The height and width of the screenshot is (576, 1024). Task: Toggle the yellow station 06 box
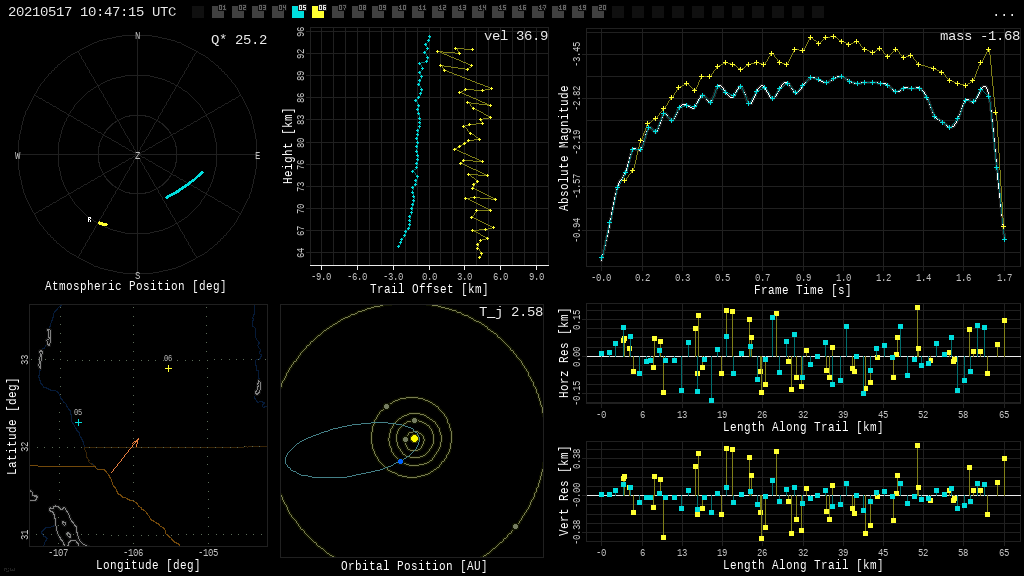[318, 12]
